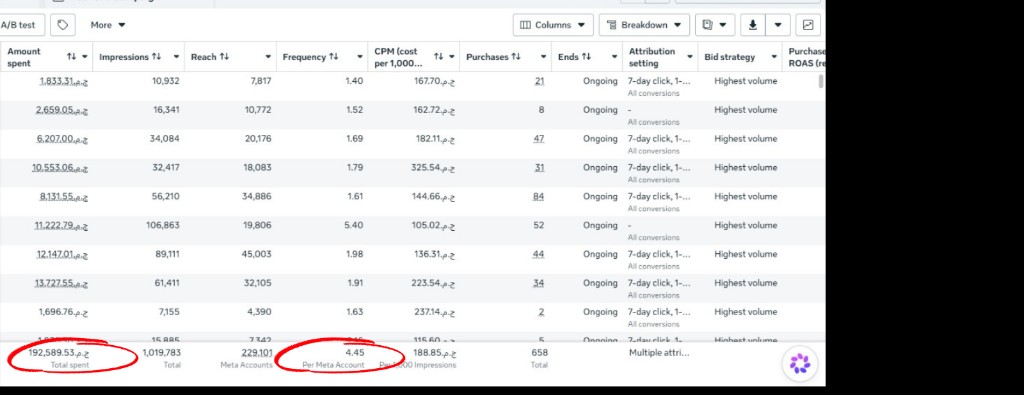Screen dimensions: 1024x395
Task: Open total reach 229,101 link
Action: pyautogui.click(x=257, y=353)
